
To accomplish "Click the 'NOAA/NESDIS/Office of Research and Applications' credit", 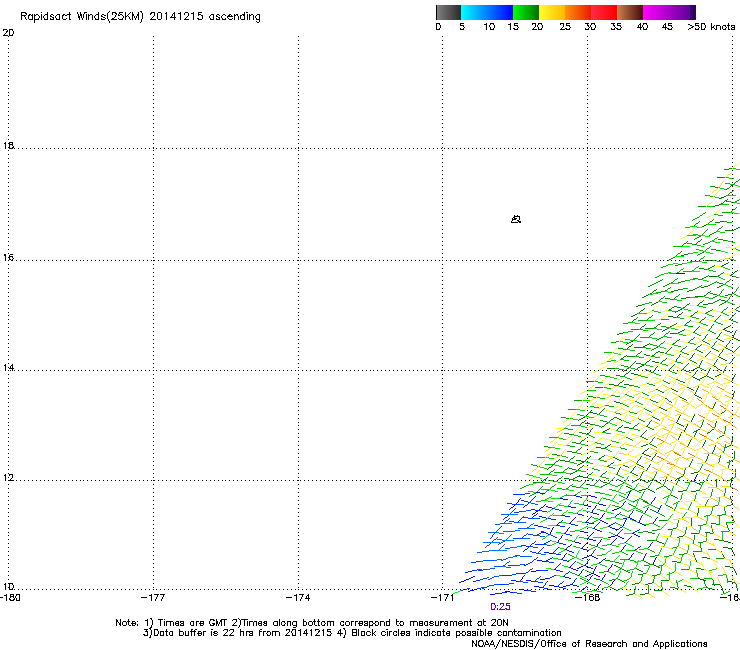I will tap(589, 644).
